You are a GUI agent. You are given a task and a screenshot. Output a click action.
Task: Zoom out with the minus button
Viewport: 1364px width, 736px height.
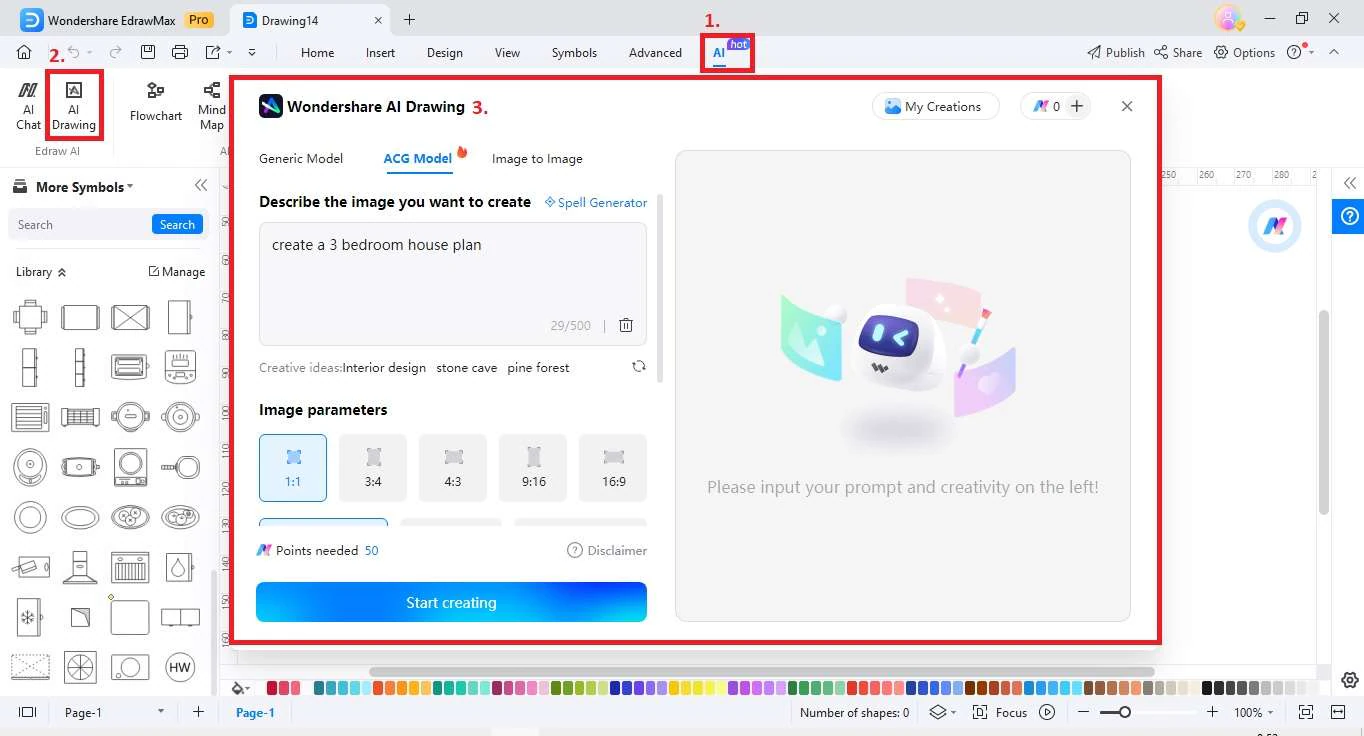click(x=1084, y=712)
